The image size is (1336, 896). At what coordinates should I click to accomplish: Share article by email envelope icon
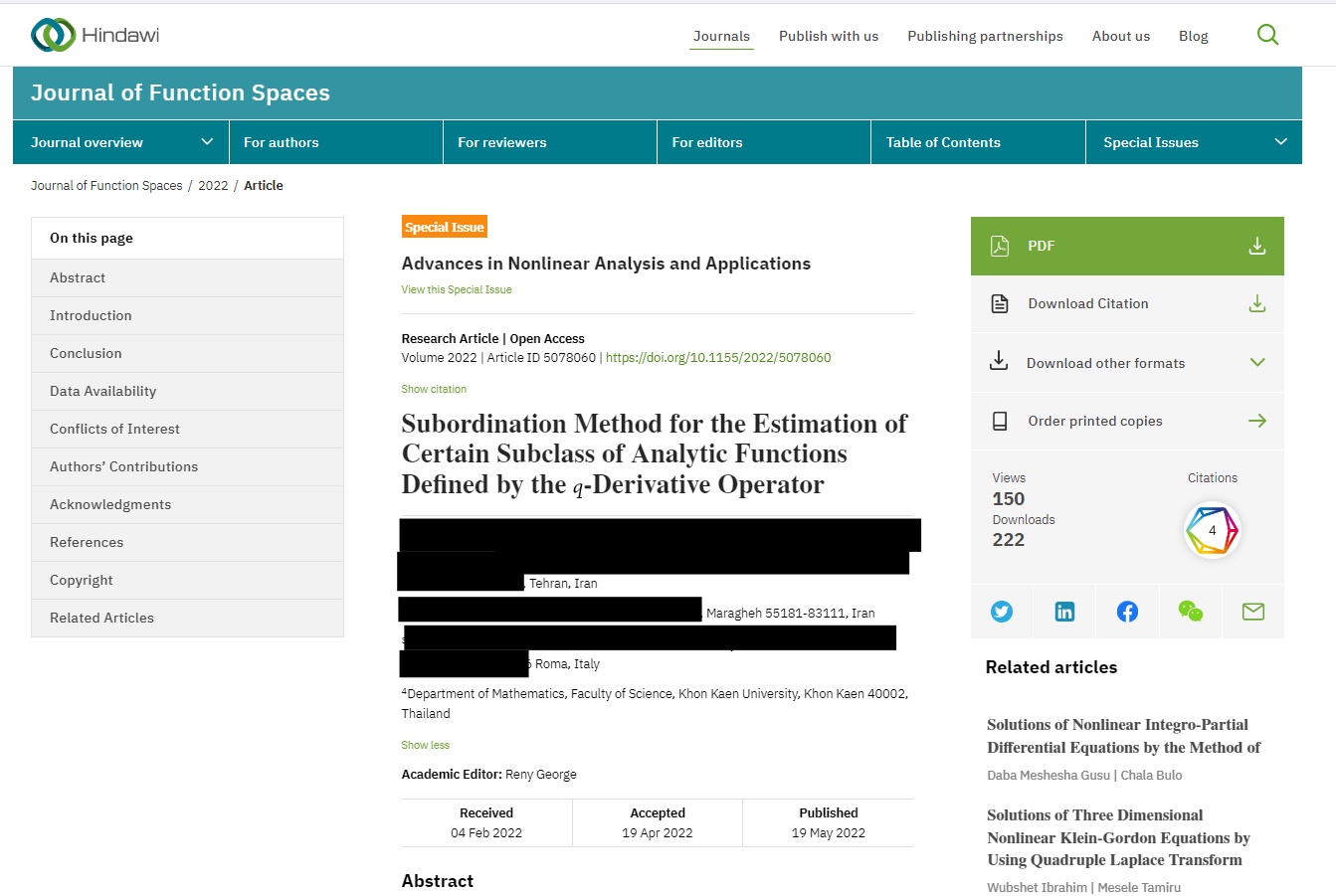(1252, 612)
